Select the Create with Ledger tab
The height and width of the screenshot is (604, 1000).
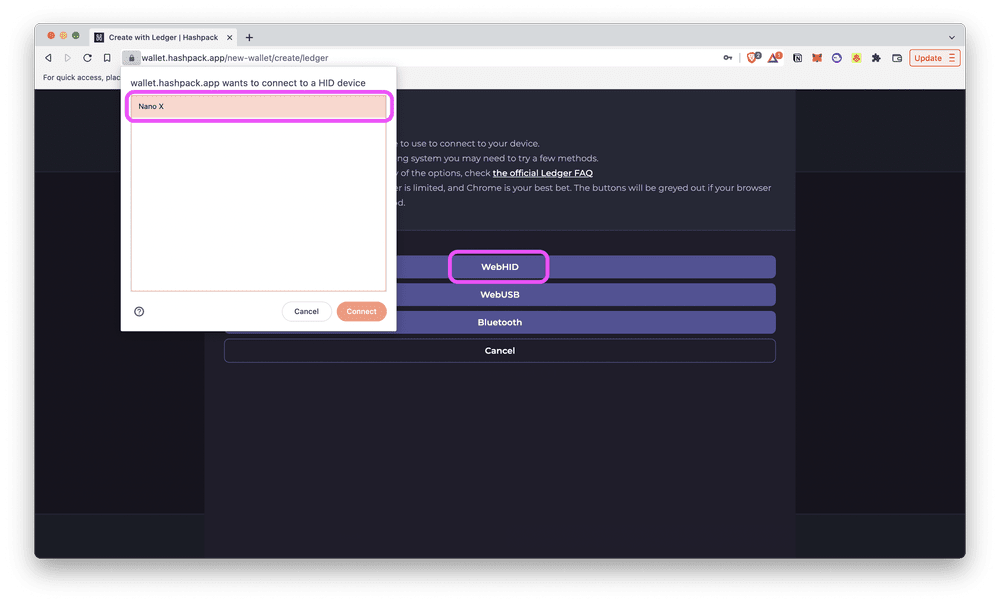click(x=160, y=36)
